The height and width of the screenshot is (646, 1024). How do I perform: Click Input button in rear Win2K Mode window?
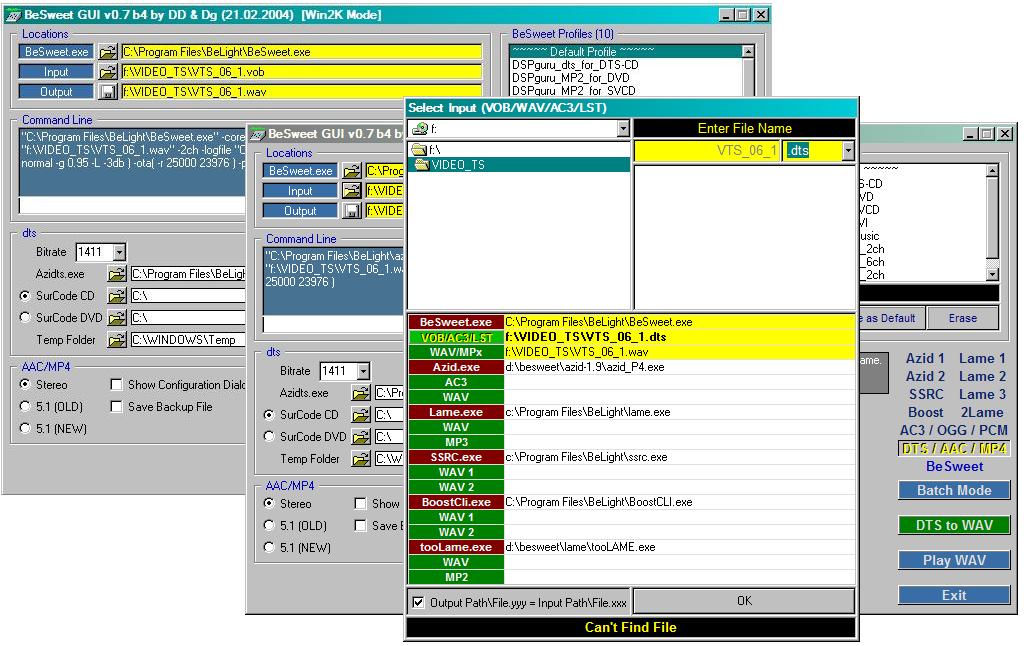(x=56, y=72)
